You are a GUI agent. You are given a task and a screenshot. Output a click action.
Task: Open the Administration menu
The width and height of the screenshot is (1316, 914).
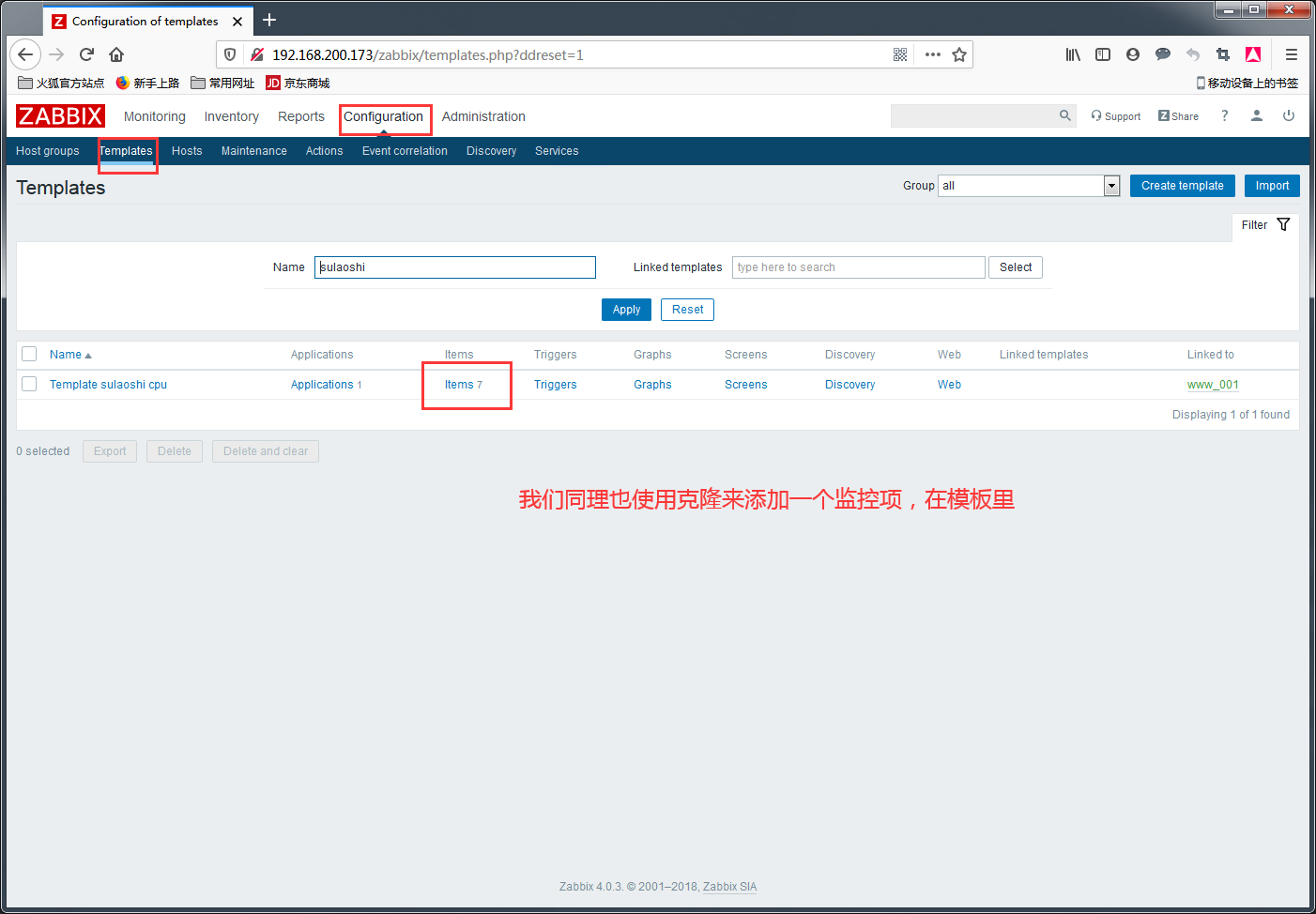pos(483,116)
